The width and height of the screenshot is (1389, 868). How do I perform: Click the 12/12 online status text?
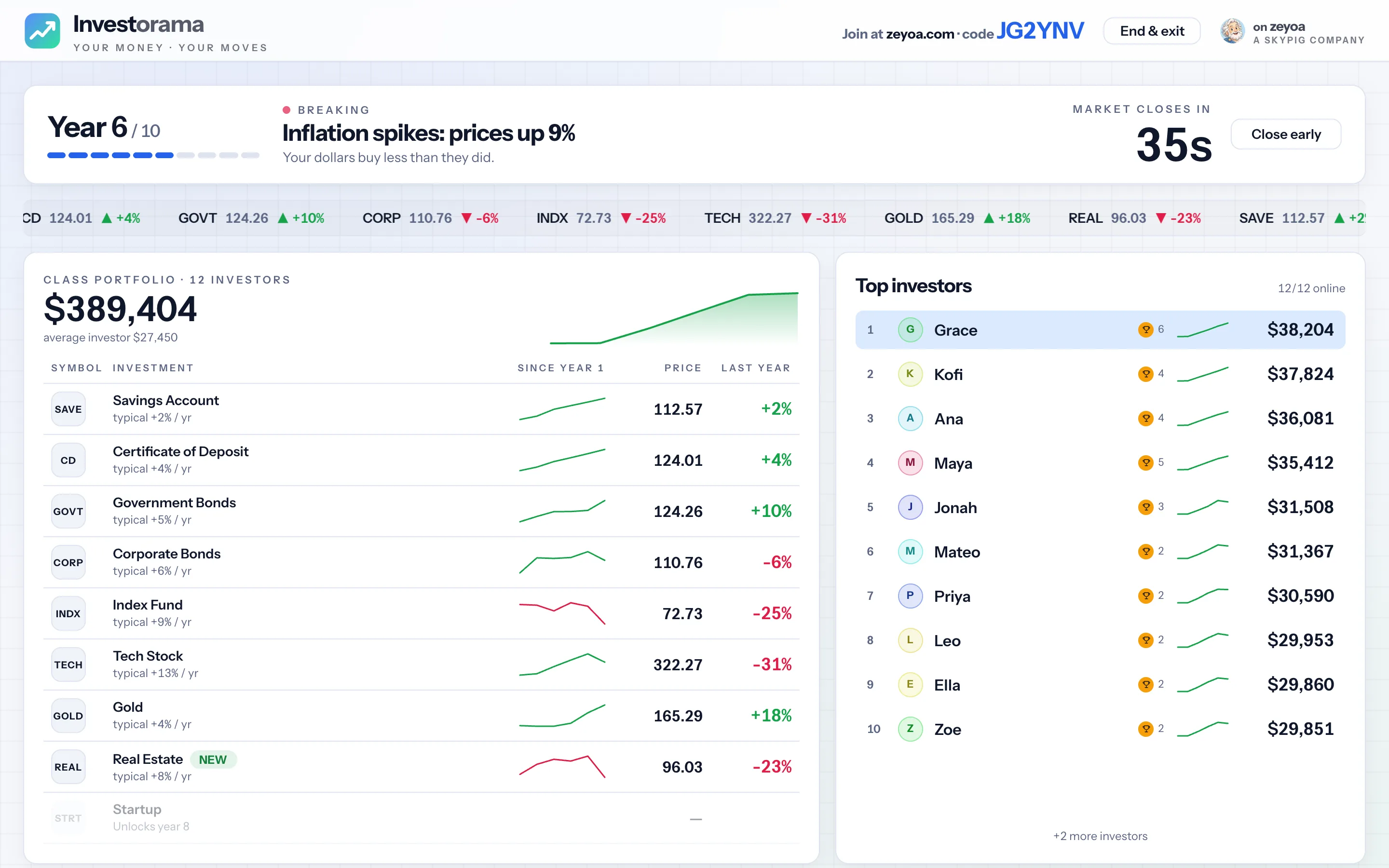point(1311,288)
